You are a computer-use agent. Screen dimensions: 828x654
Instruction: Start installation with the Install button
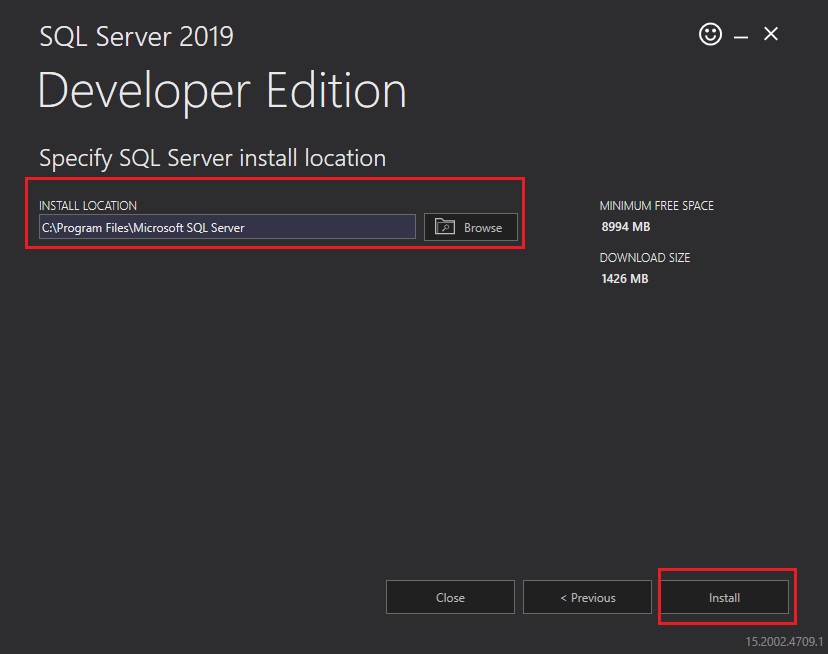[724, 597]
